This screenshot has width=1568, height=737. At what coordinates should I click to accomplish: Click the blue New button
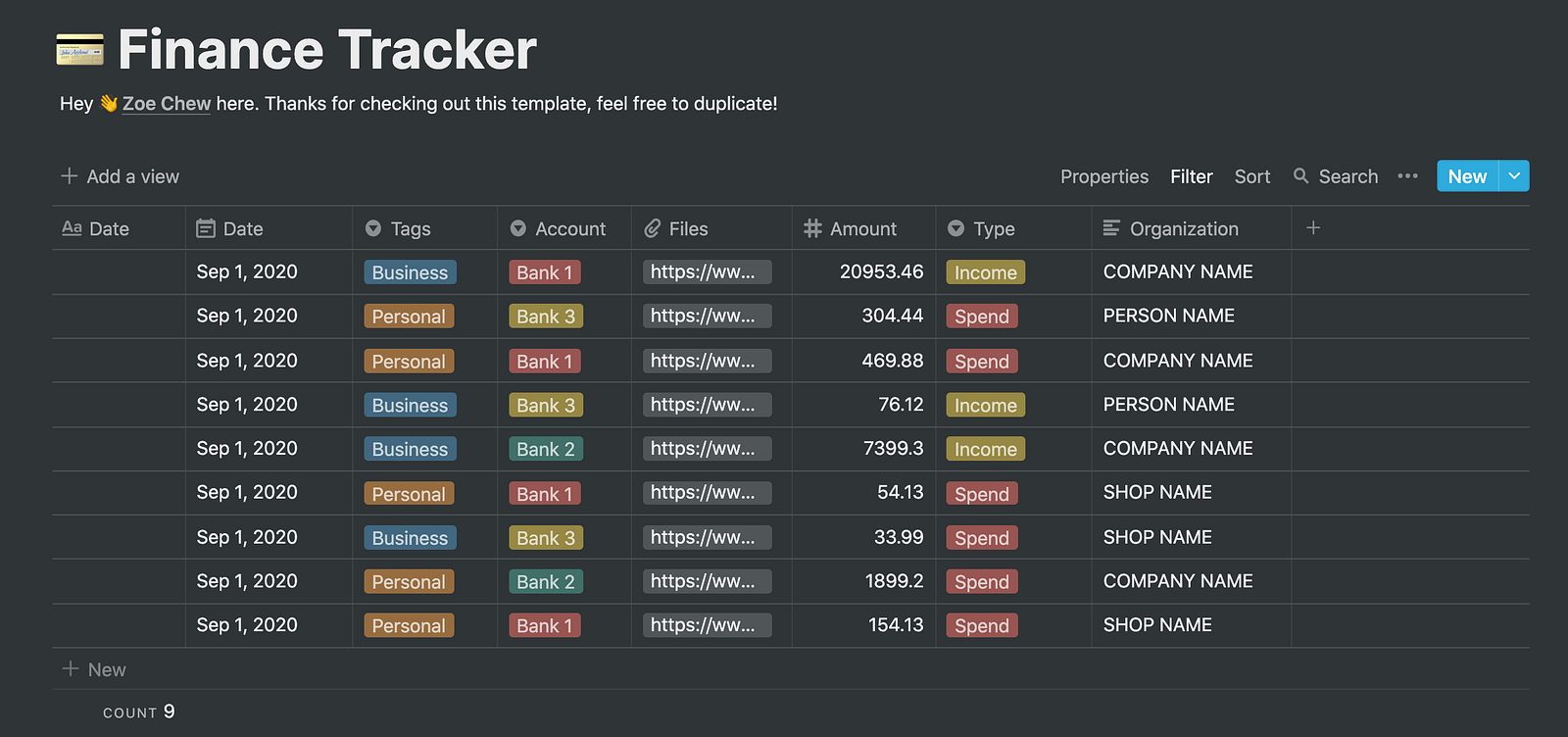click(1466, 176)
